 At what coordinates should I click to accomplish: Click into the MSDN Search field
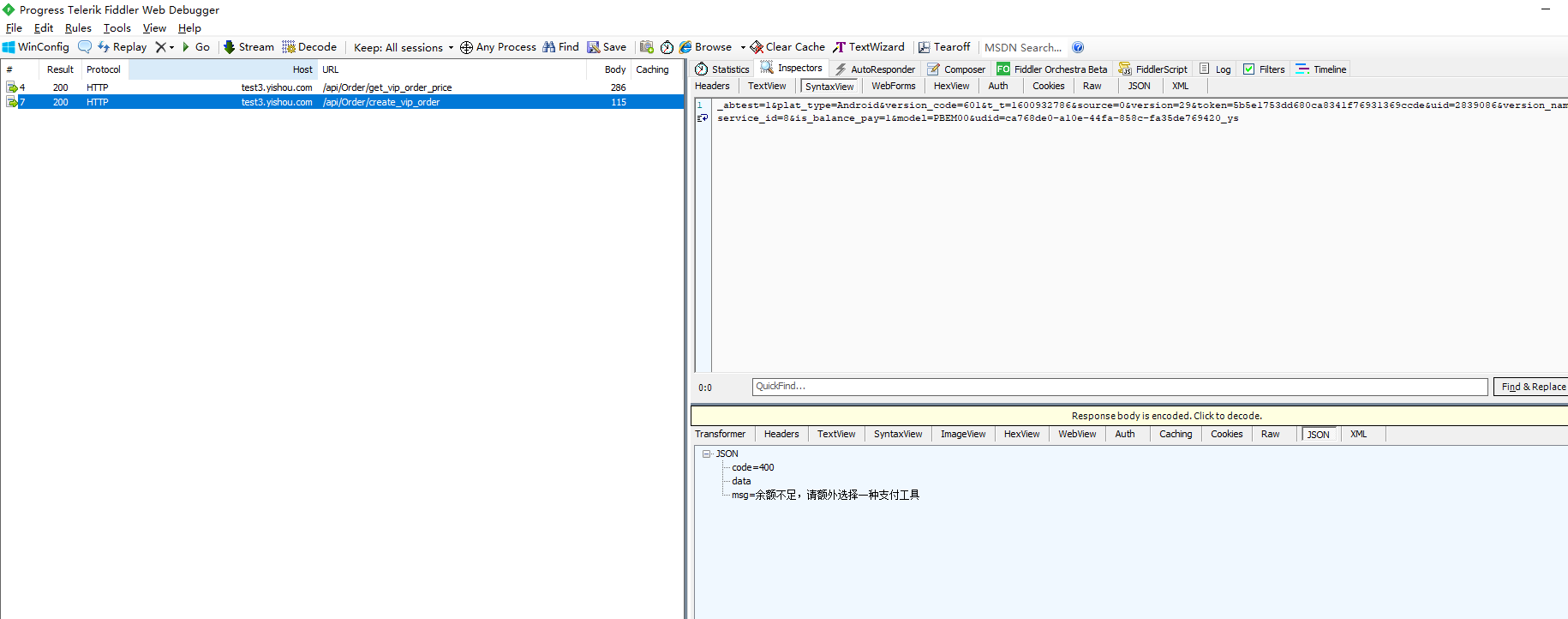coord(1024,47)
